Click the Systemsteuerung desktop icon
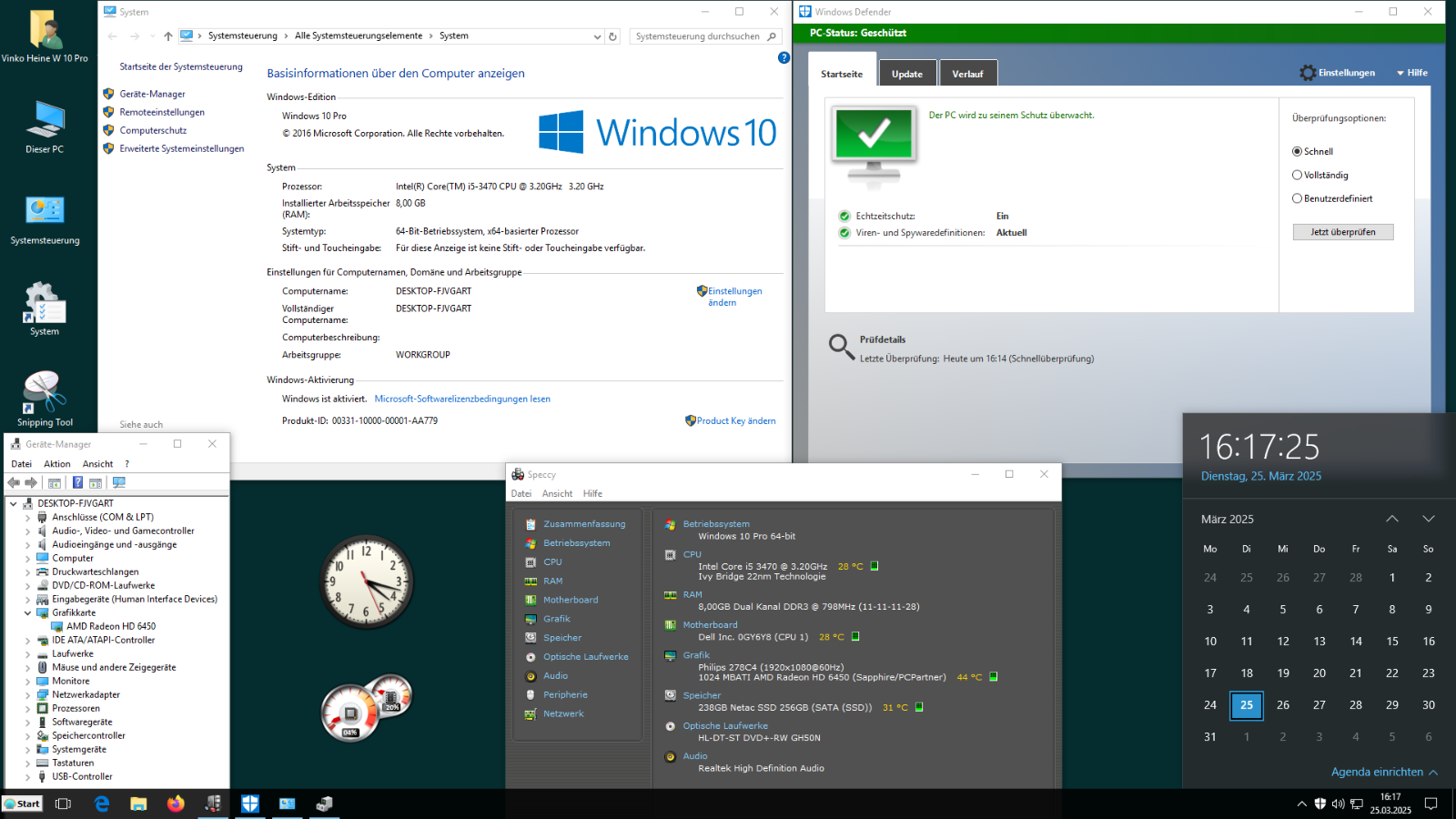The width and height of the screenshot is (1456, 819). click(x=45, y=219)
